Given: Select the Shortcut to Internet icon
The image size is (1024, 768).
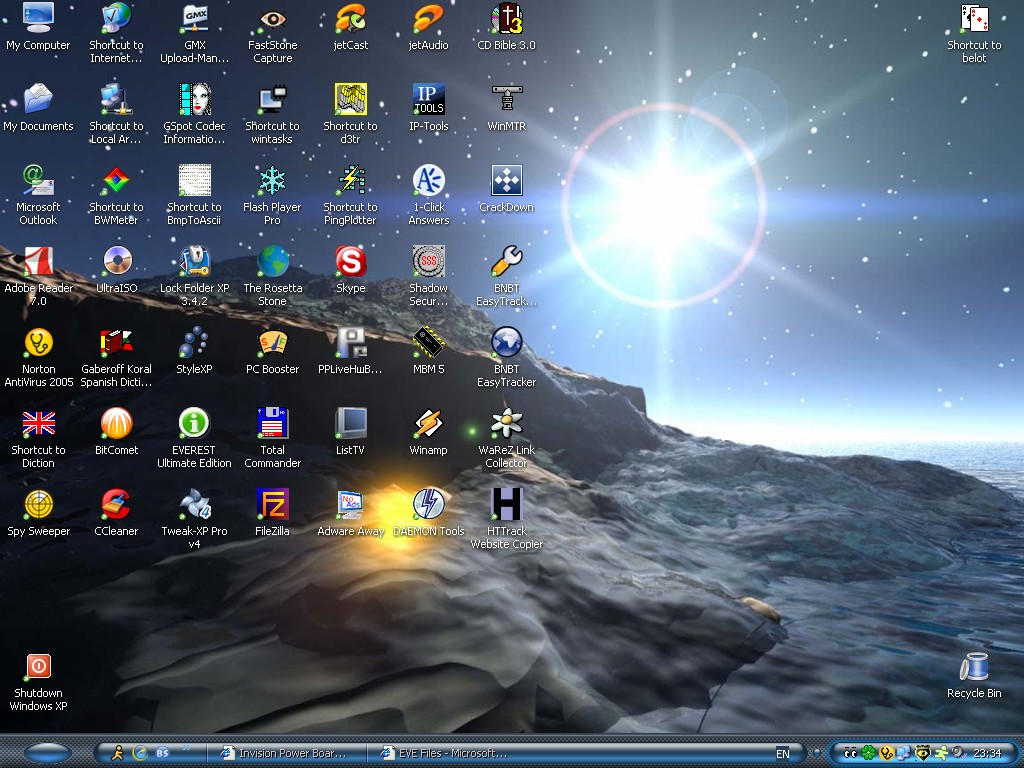Looking at the screenshot, I should (116, 18).
